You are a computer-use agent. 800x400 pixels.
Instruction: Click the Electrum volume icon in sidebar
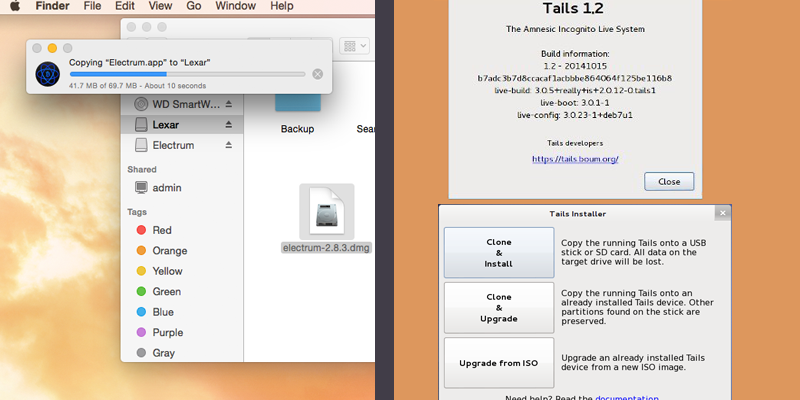[x=141, y=145]
